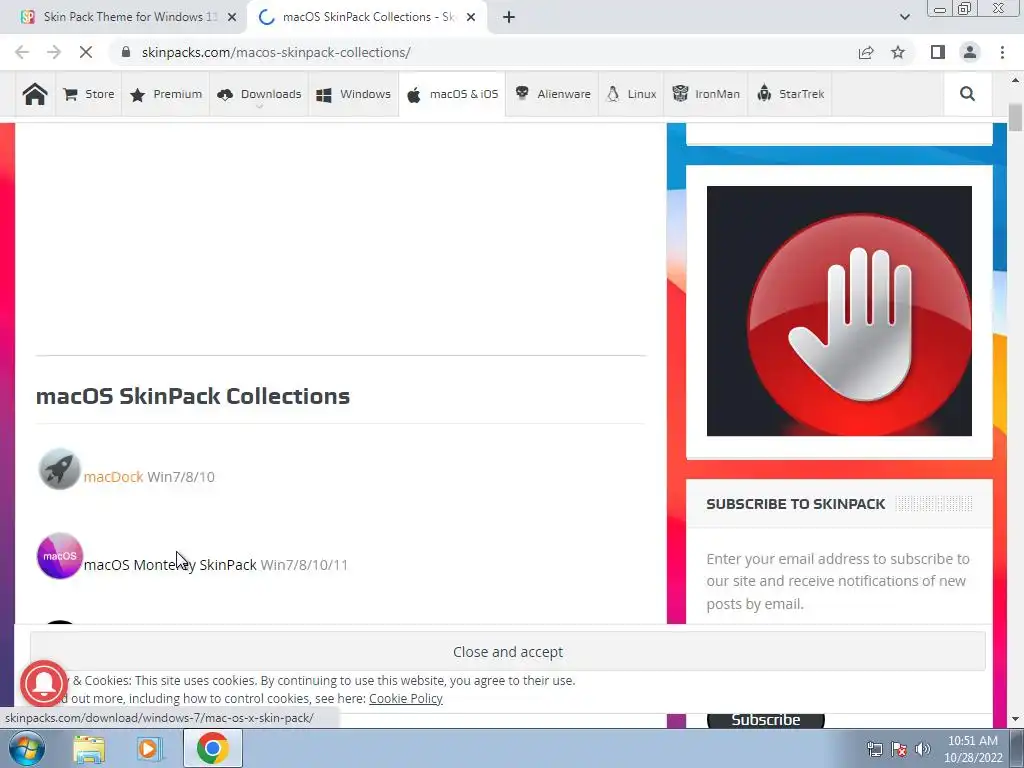This screenshot has width=1024, height=768.
Task: Bookmark this page with the star
Action: 898,52
